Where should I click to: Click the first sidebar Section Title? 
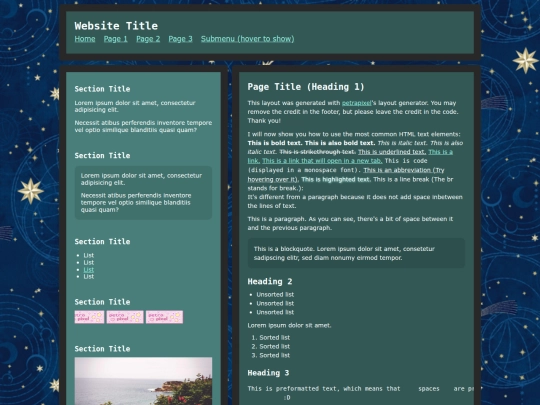(102, 89)
